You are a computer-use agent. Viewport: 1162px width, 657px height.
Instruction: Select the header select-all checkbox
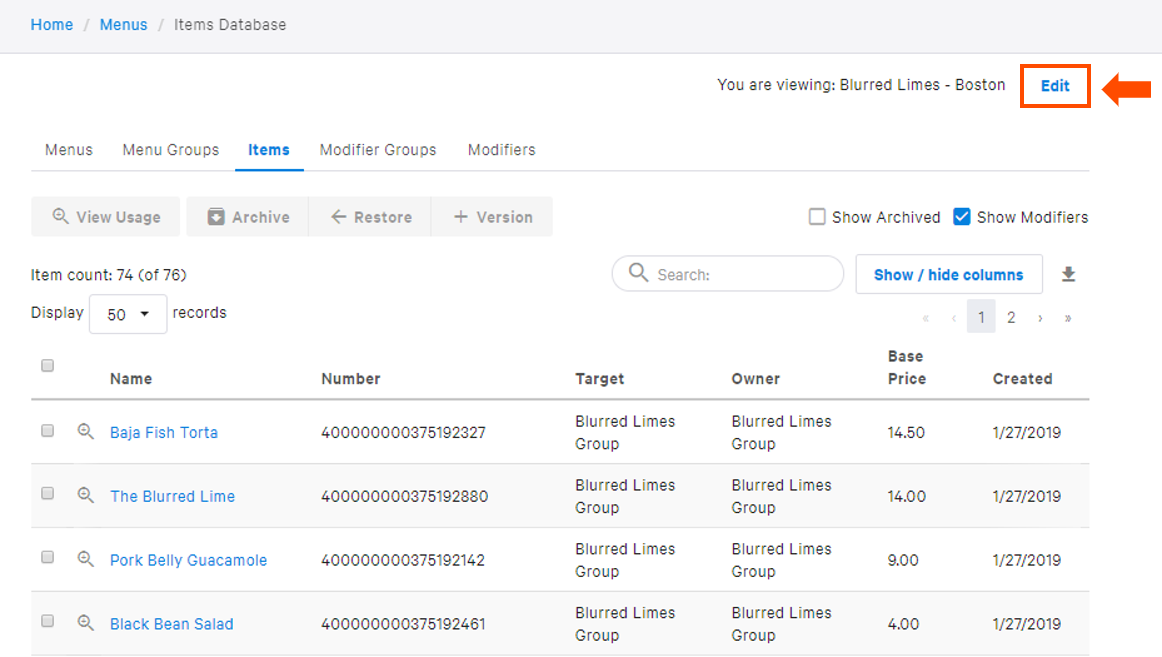point(47,365)
